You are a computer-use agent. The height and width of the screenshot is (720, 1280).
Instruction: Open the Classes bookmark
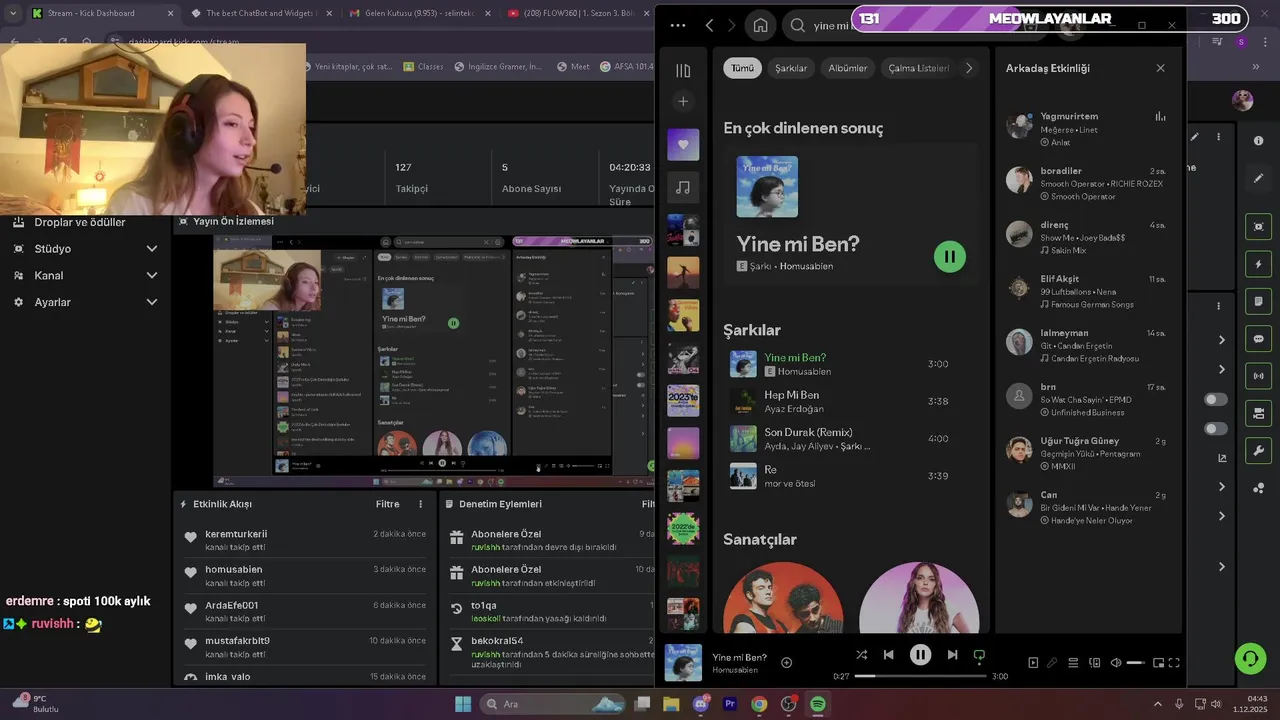coord(423,67)
